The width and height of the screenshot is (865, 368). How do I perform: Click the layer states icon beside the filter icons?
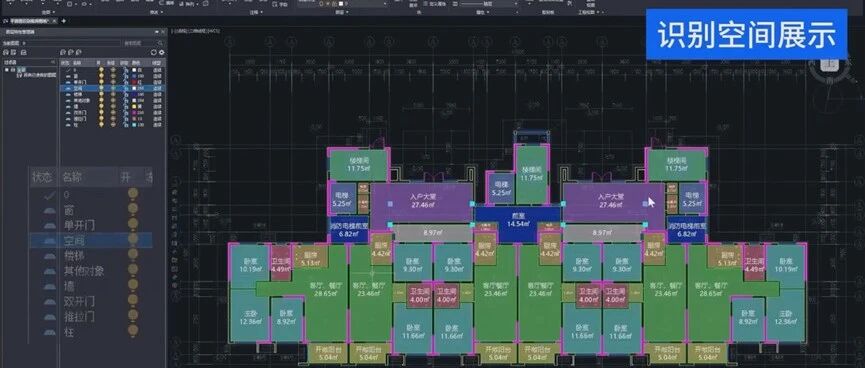[24, 52]
